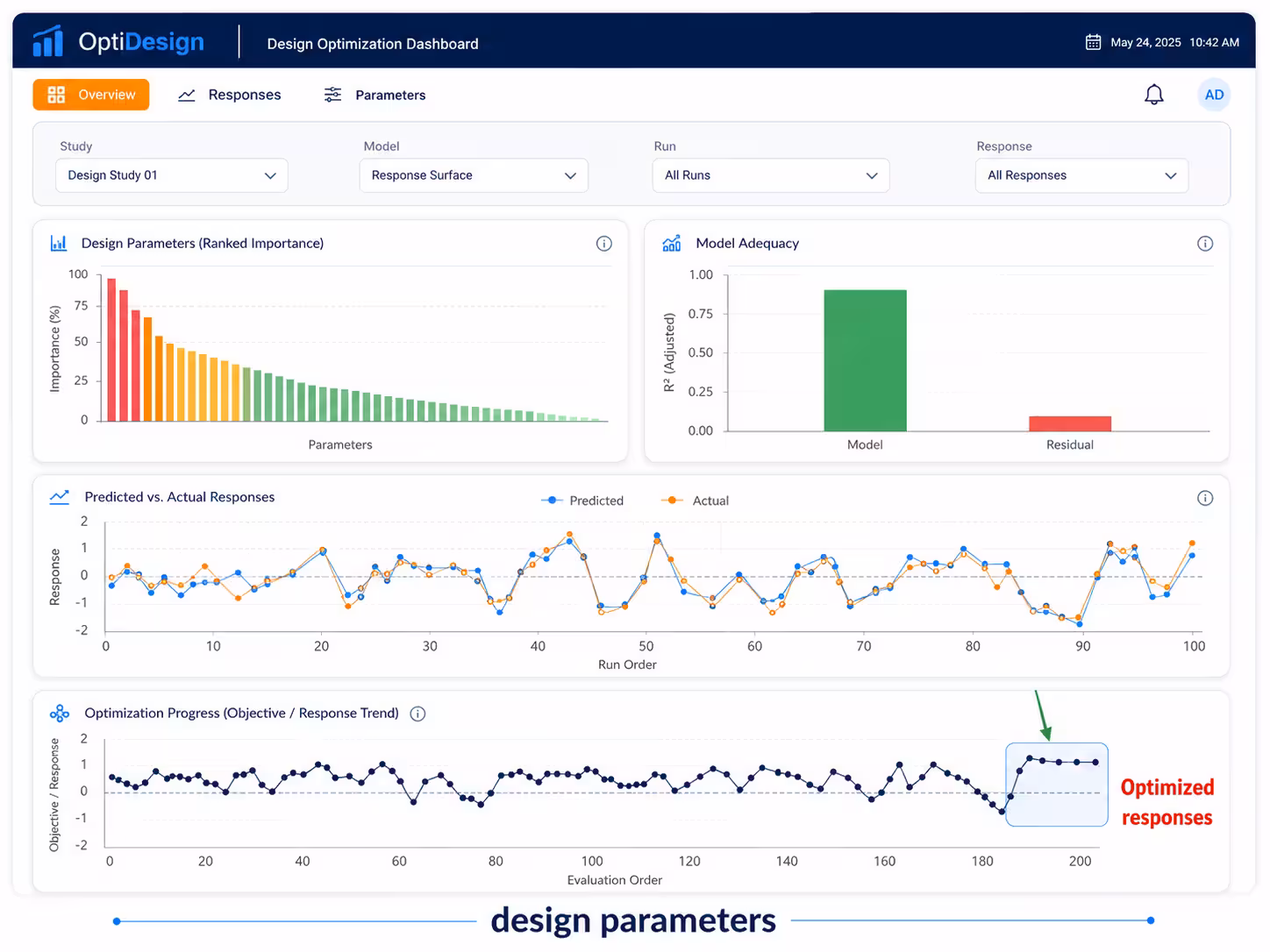This screenshot has width=1270, height=952.
Task: Go to the Parameters tab
Action: click(375, 95)
